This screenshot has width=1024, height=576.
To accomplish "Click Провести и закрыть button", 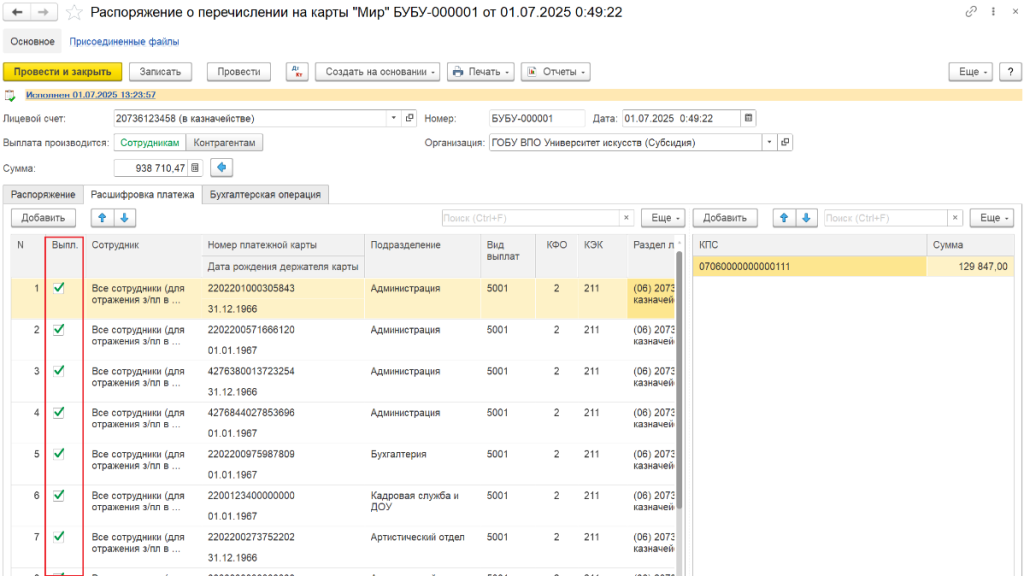I will pyautogui.click(x=63, y=72).
